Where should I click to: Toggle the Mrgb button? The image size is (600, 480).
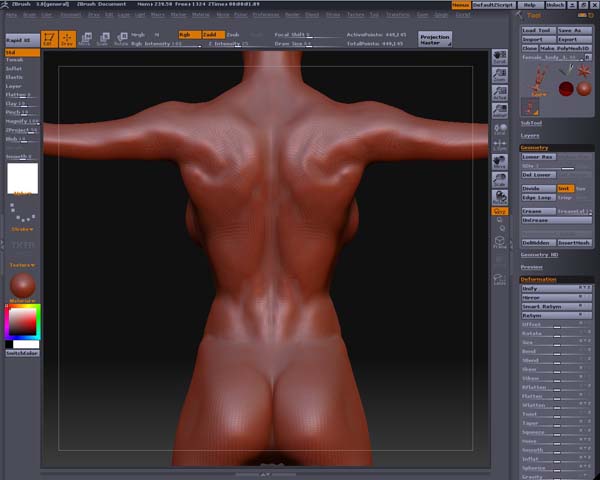pos(138,35)
